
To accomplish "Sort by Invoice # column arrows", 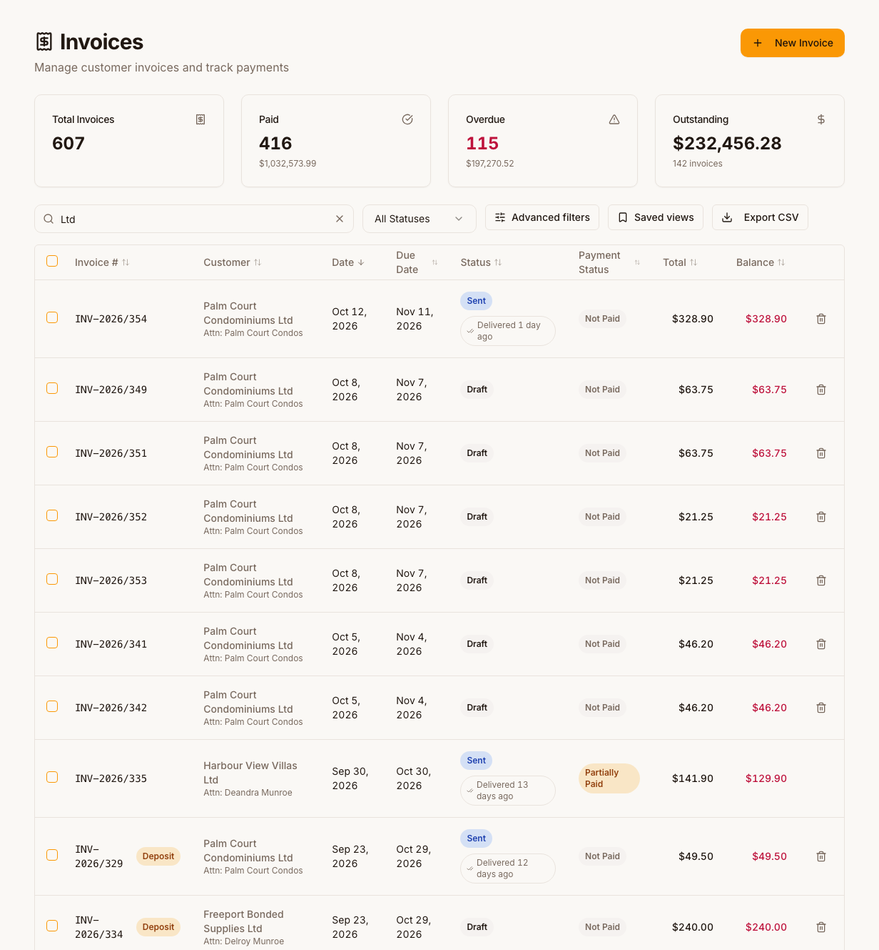I will tap(125, 262).
